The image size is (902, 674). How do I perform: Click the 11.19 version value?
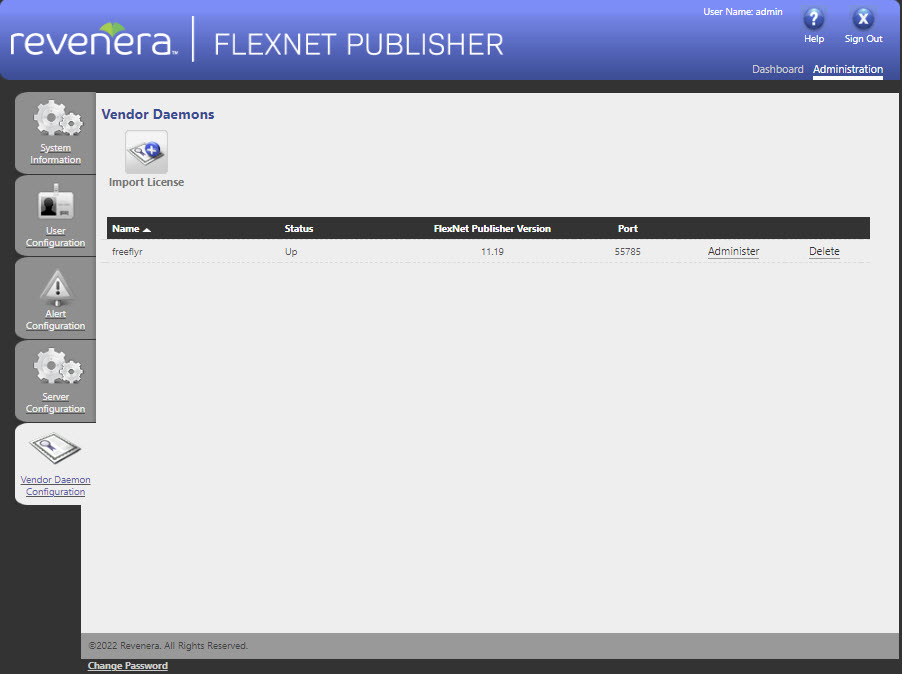pyautogui.click(x=492, y=252)
